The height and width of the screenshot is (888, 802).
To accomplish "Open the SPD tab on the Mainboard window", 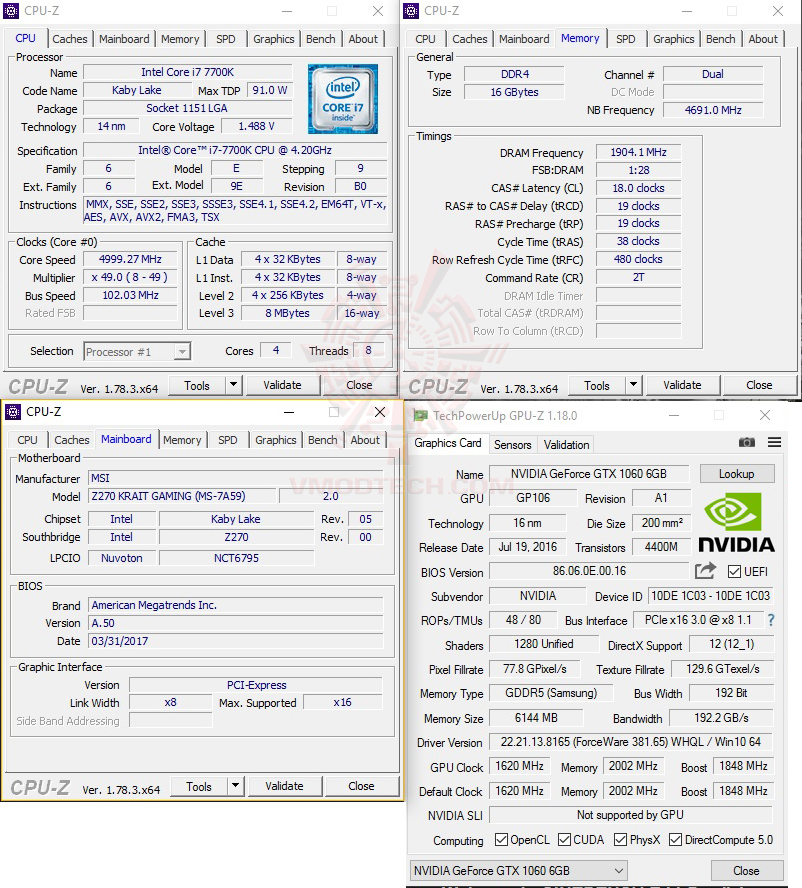I will point(227,440).
